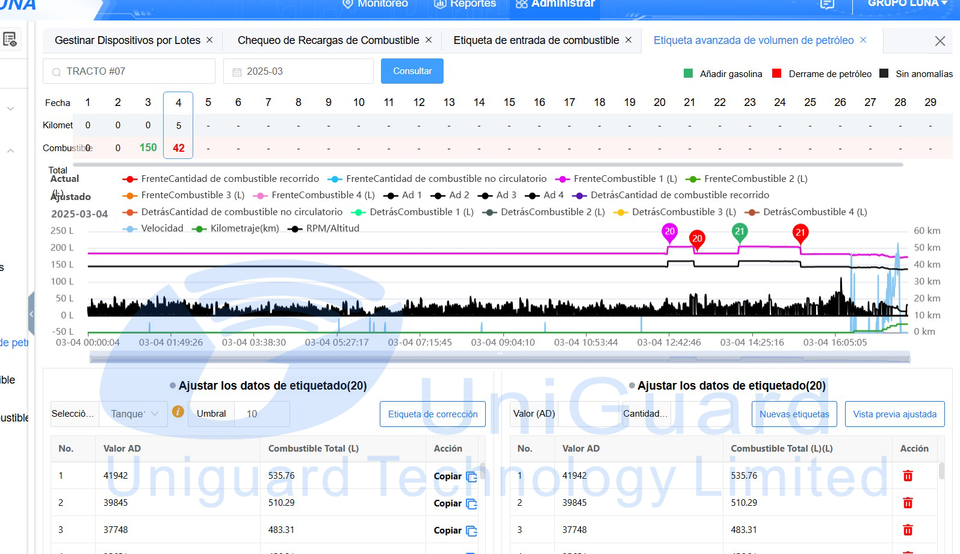Image resolution: width=960 pixels, height=554 pixels.
Task: Click the magenta 20 chart marker
Action: [669, 233]
